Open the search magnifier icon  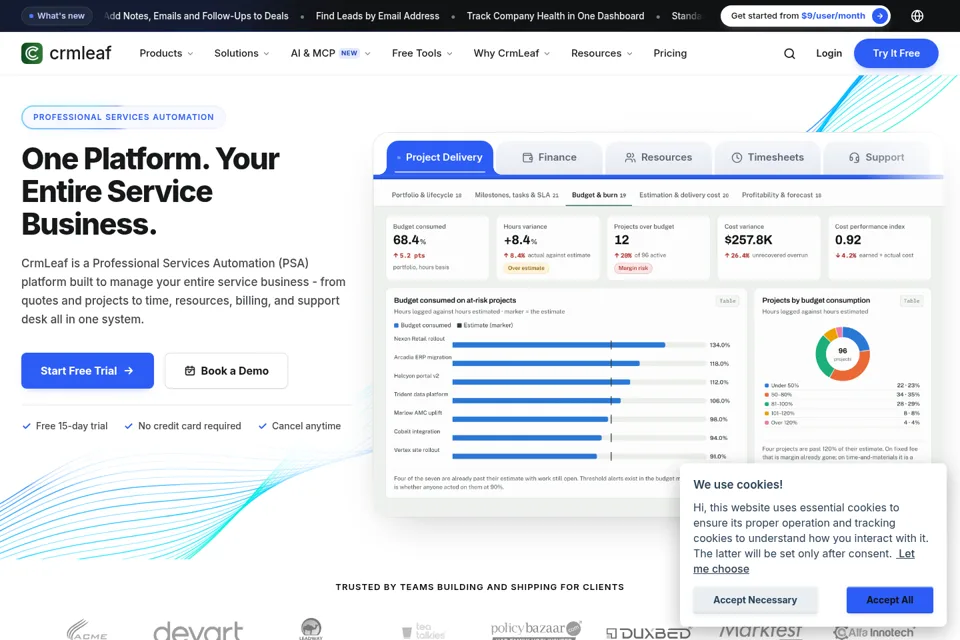tap(790, 54)
